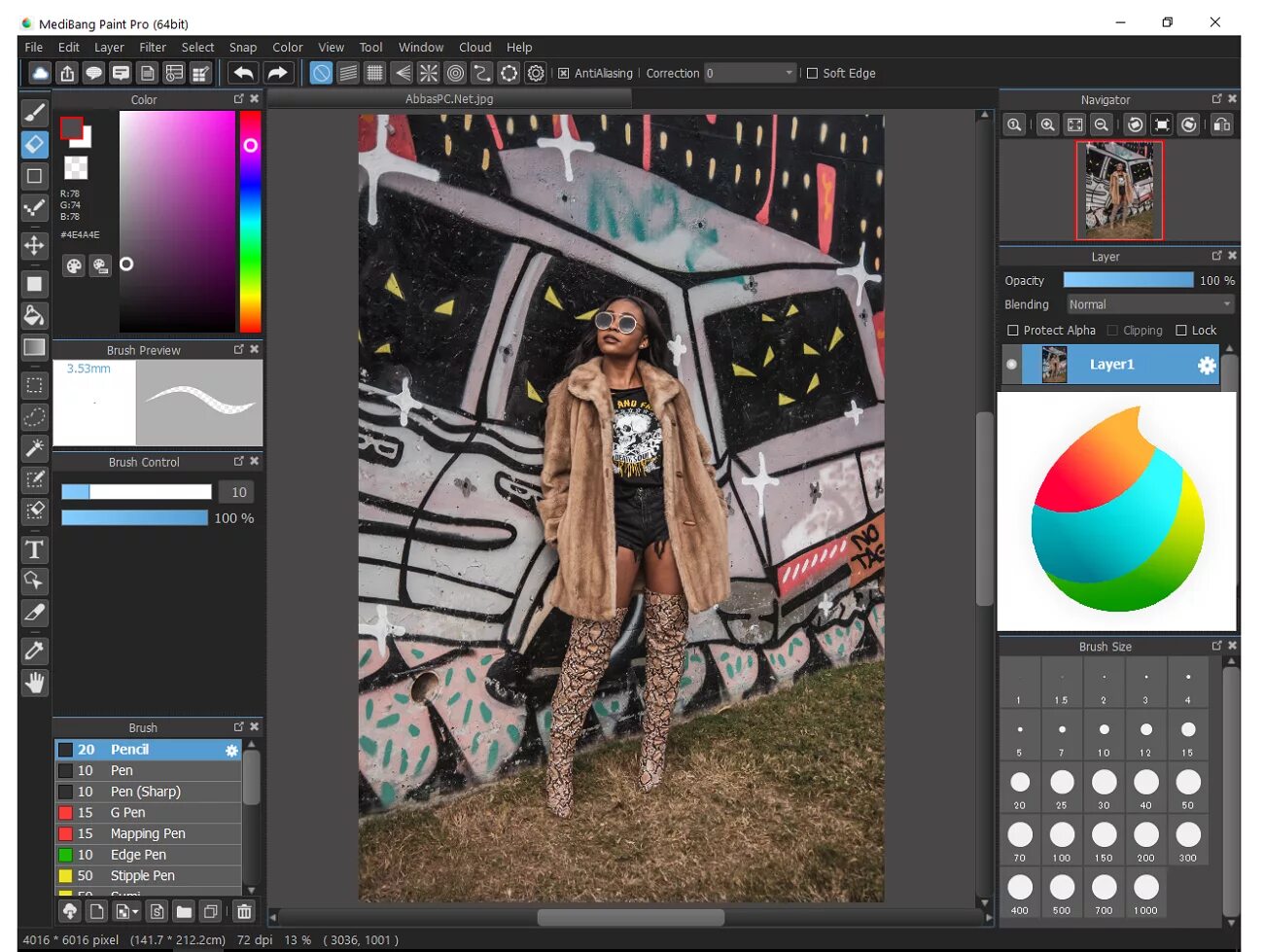Open the Snap menu
The width and height of the screenshot is (1264, 952).
pos(243,47)
